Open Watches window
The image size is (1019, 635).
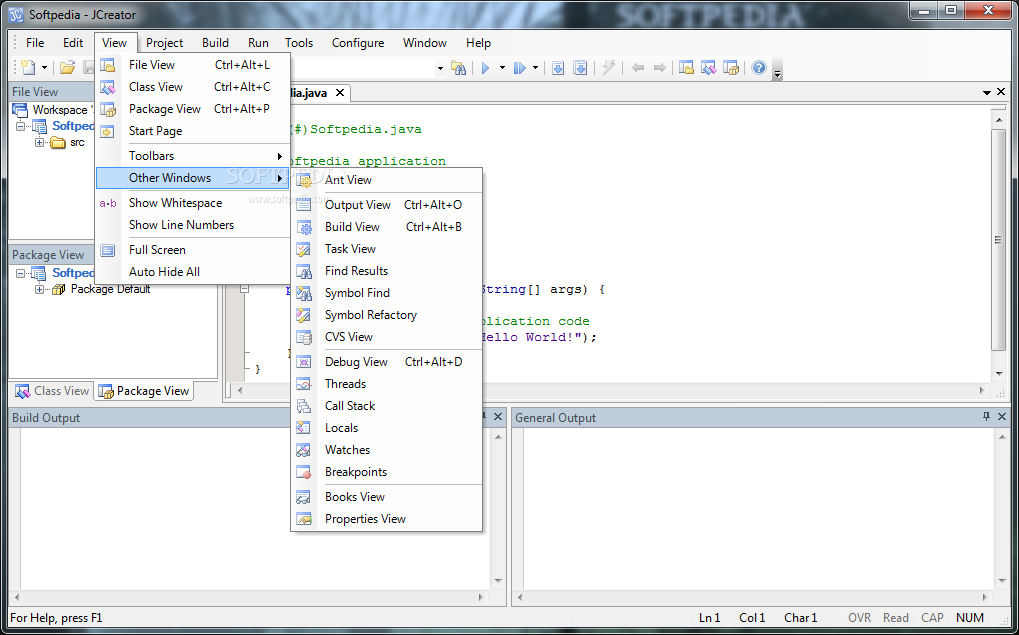click(x=387, y=450)
